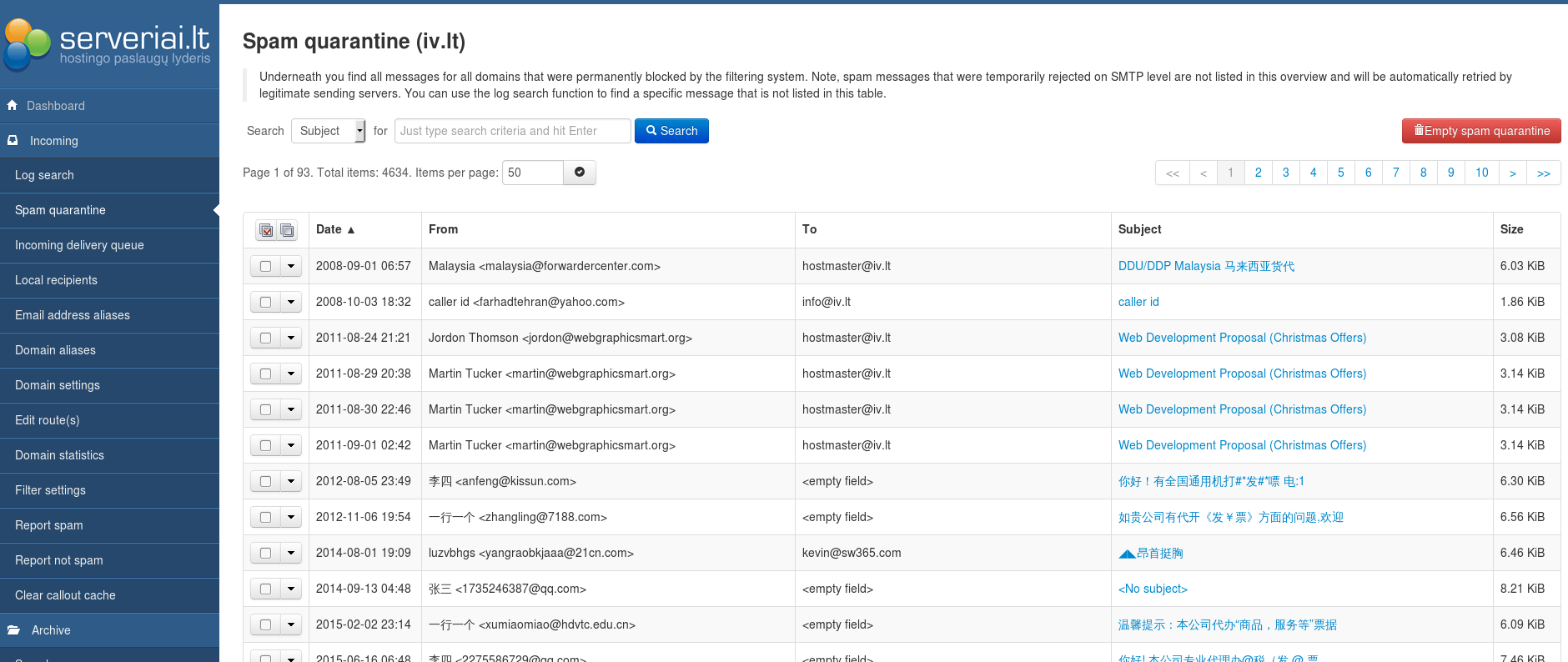Click the Dashboard home icon
Image resolution: width=1568 pixels, height=662 pixels.
click(x=13, y=106)
